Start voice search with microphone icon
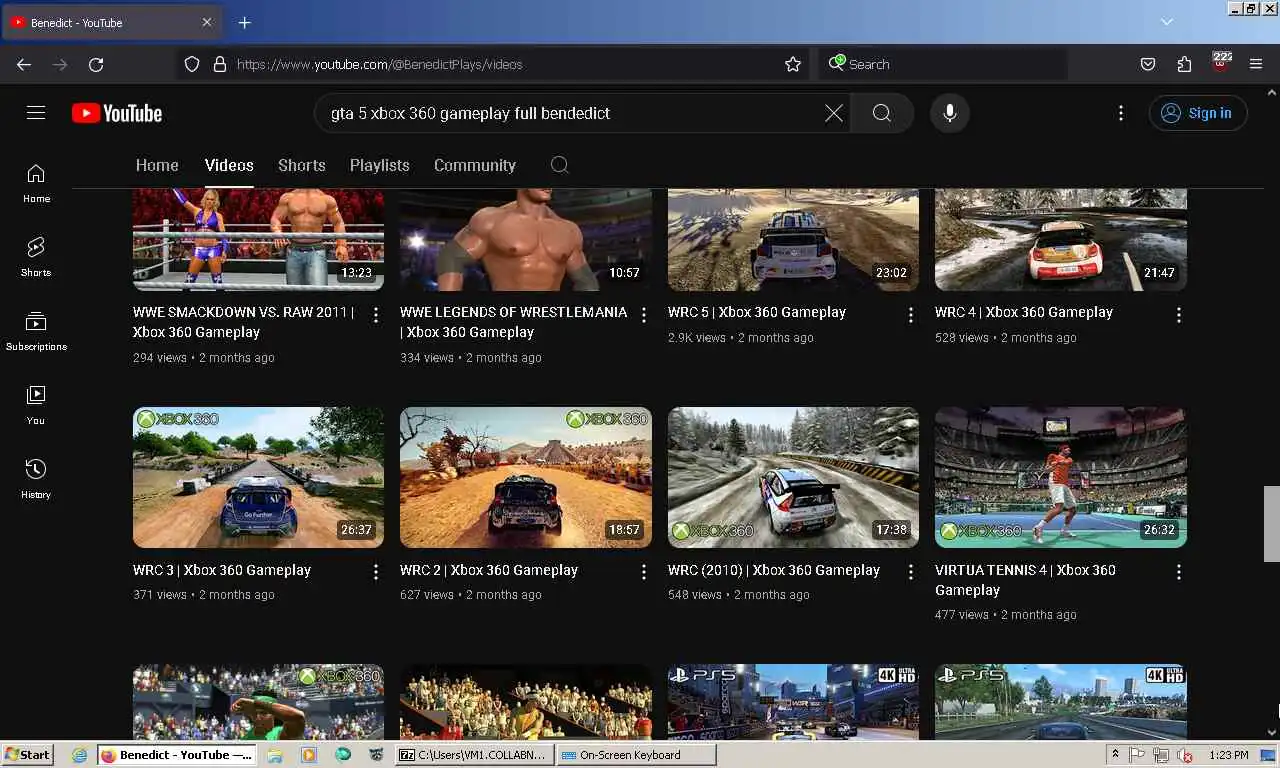 tap(950, 113)
